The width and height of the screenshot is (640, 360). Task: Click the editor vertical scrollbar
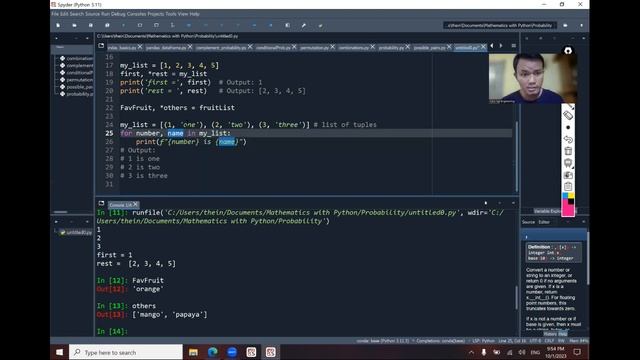[516, 156]
